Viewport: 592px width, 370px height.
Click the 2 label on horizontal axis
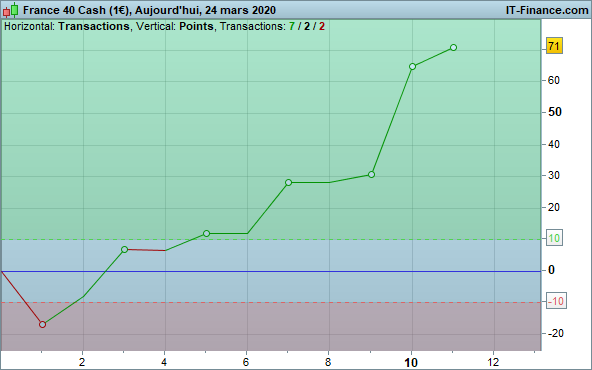coord(82,362)
